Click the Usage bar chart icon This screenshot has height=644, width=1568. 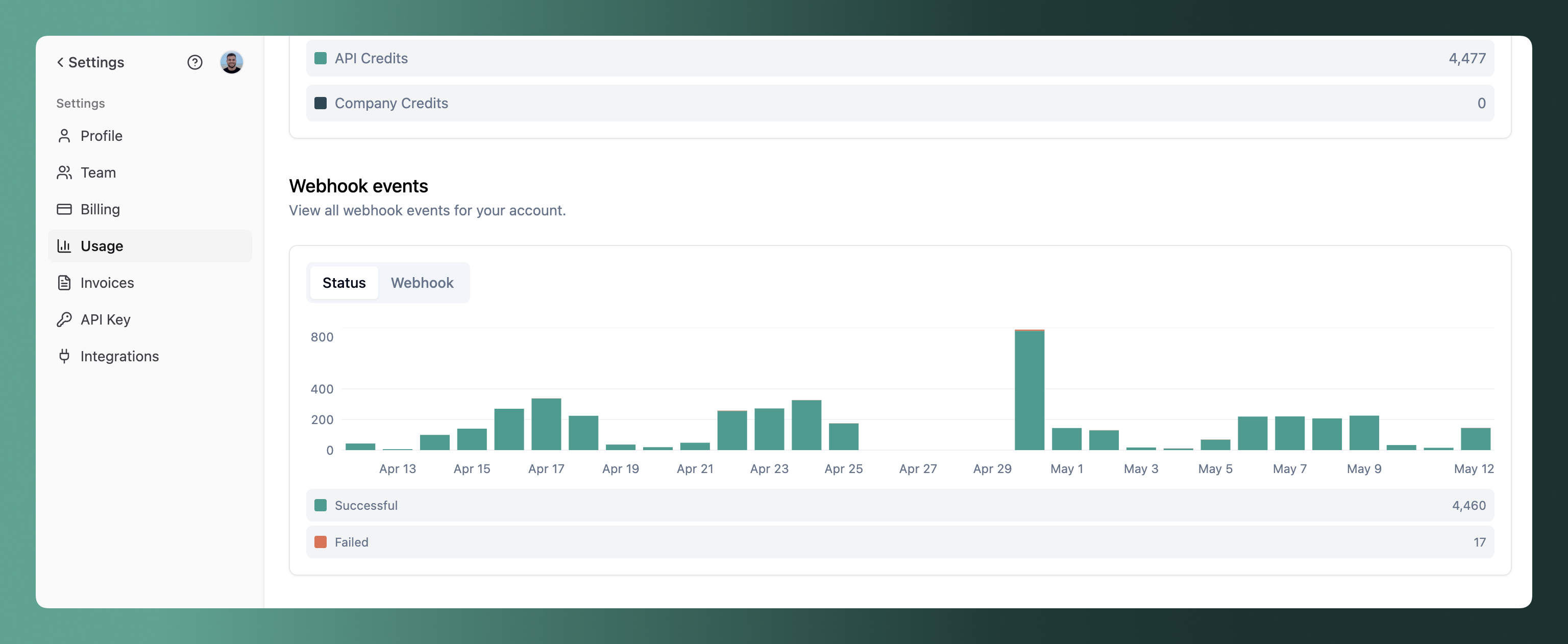[64, 246]
